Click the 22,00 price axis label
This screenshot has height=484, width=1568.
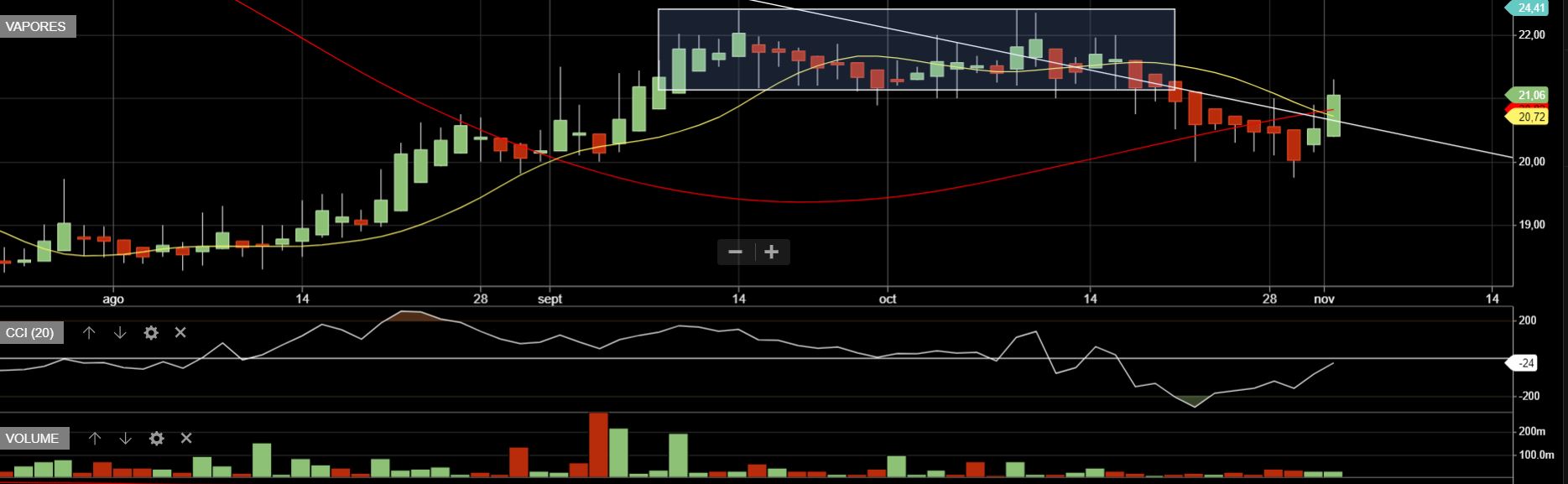coord(1532,34)
